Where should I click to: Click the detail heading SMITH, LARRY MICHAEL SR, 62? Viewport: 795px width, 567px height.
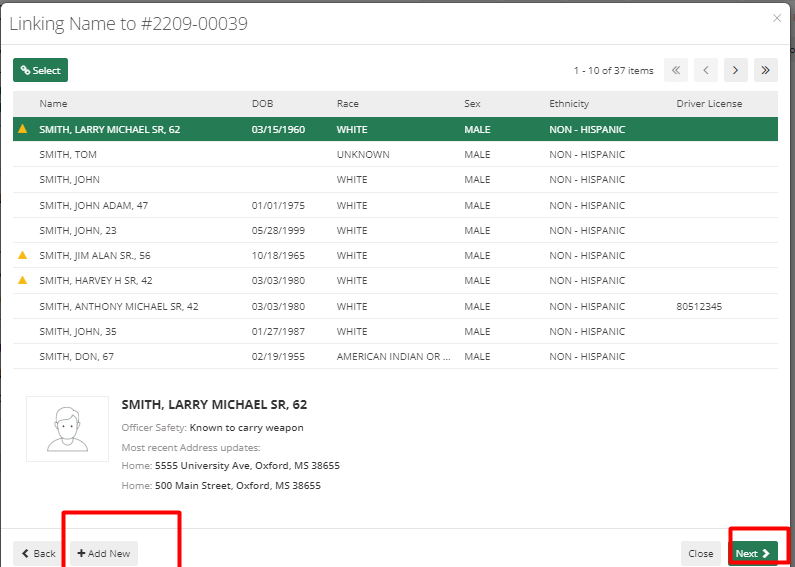point(214,405)
